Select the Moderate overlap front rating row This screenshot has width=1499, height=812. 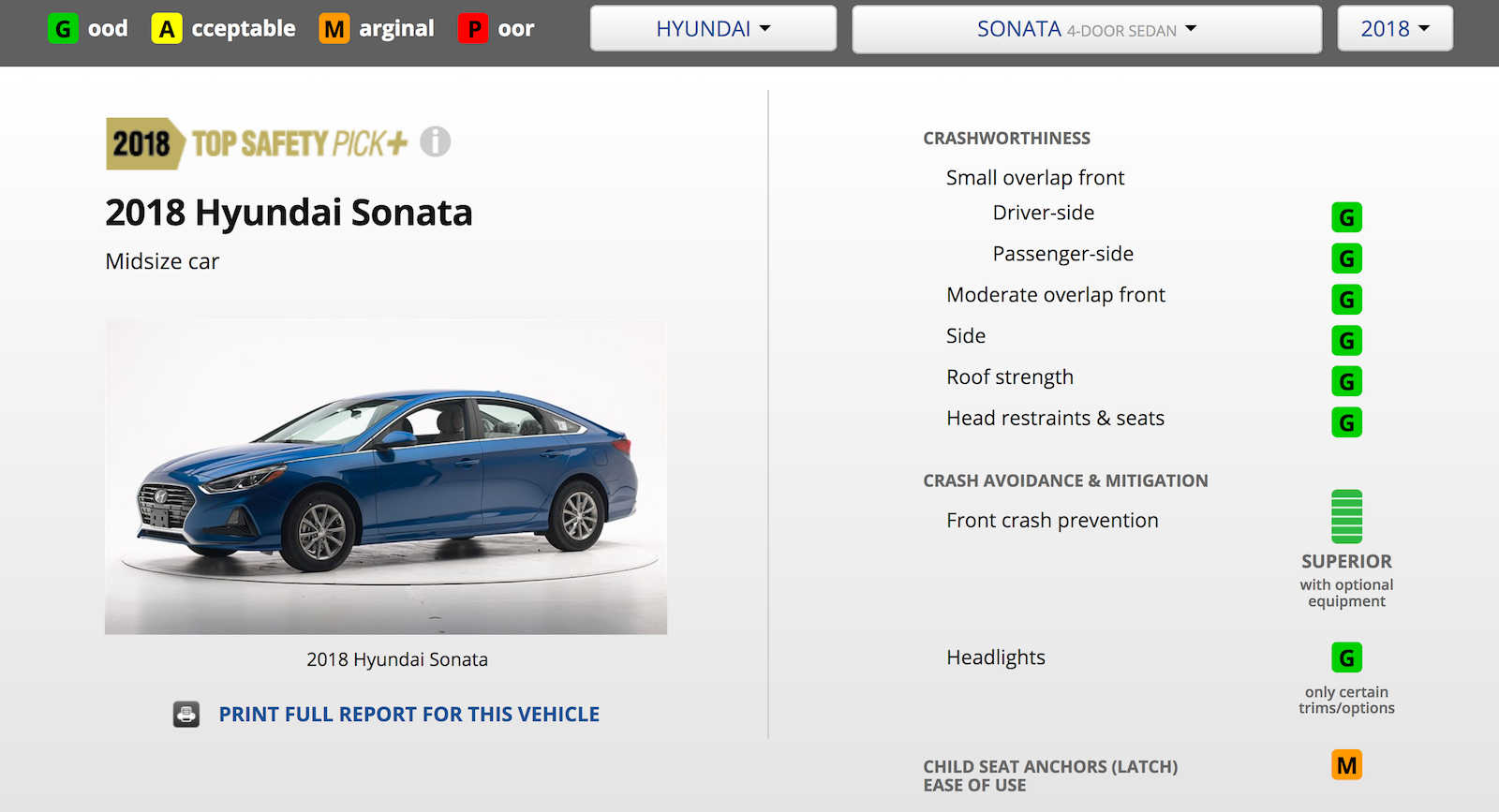pos(1056,295)
